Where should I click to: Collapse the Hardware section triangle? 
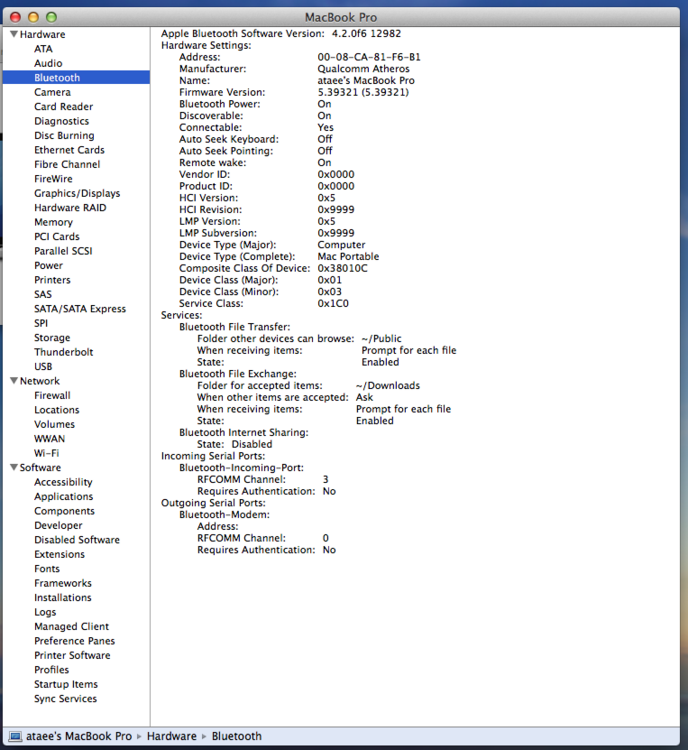click(14, 34)
